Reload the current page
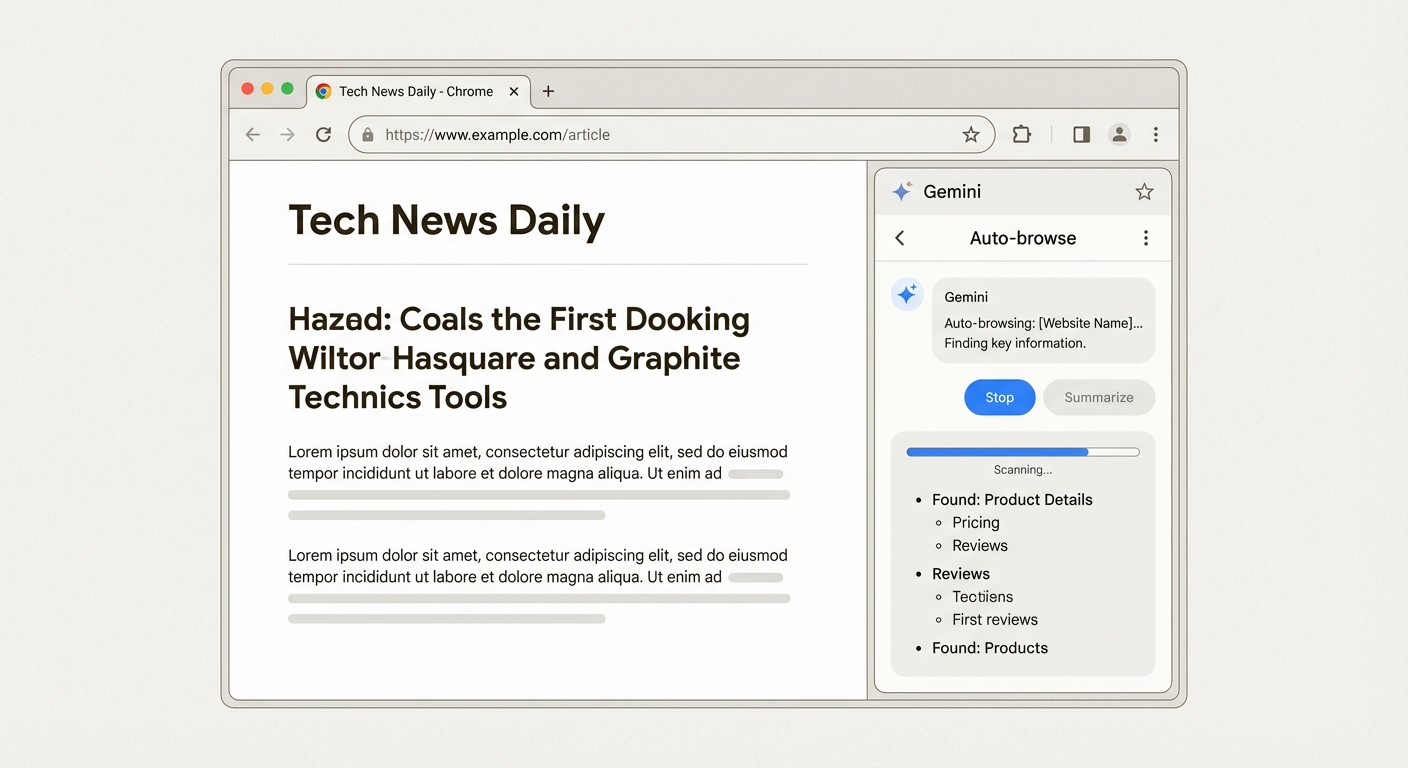Viewport: 1408px width, 768px height. pos(323,135)
